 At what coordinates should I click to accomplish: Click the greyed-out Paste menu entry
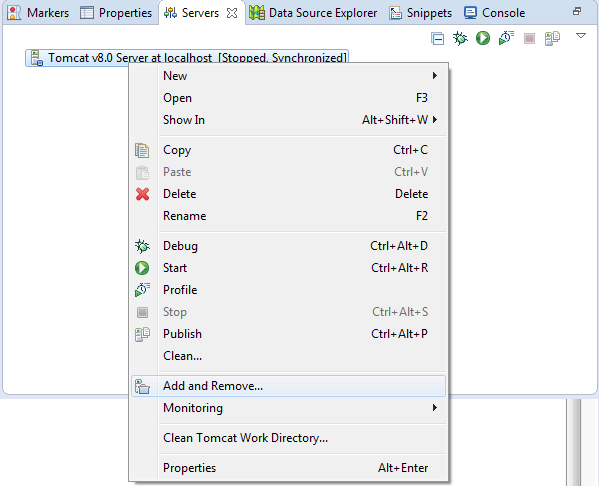pyautogui.click(x=288, y=172)
